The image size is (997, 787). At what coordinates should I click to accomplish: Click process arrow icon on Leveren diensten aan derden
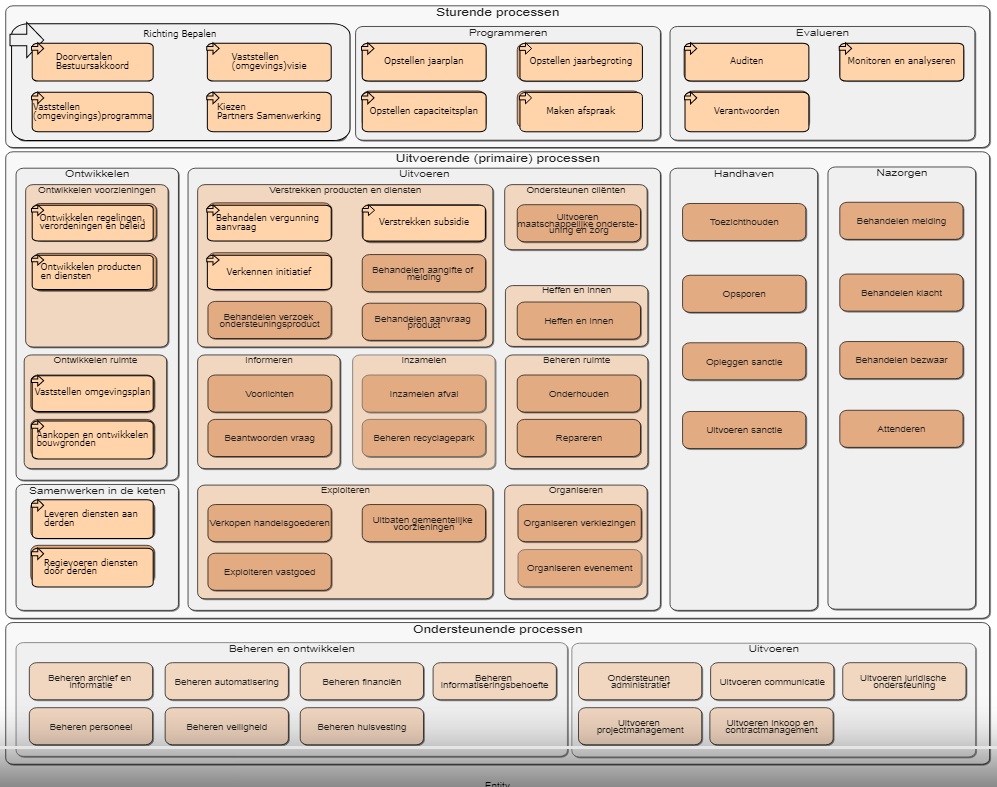(x=38, y=506)
